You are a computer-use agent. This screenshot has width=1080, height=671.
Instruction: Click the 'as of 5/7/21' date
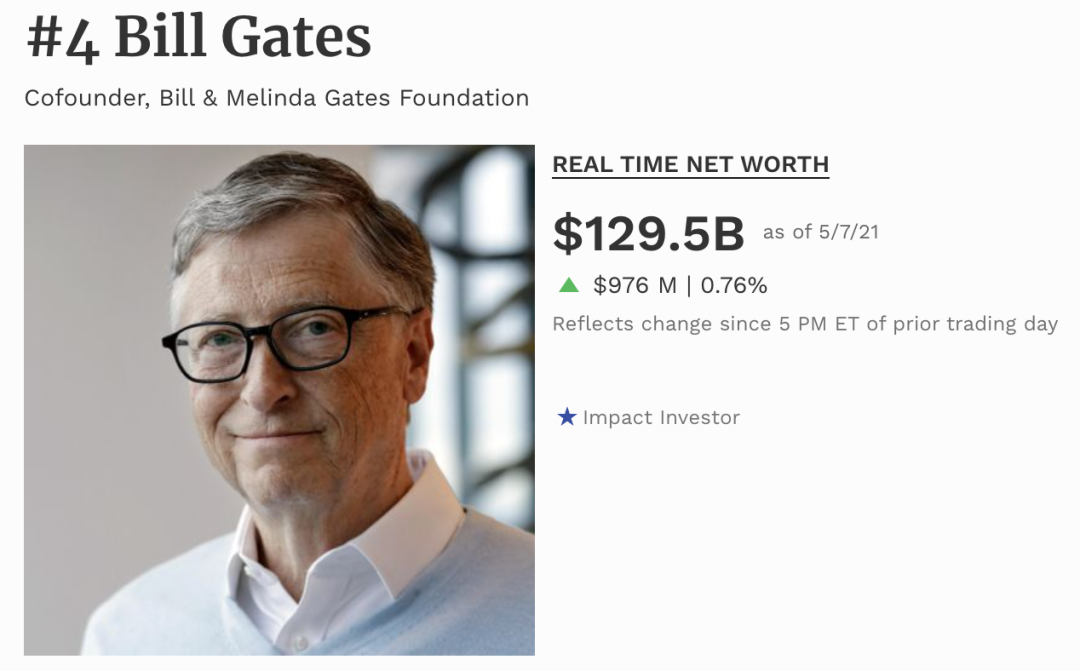point(820,232)
